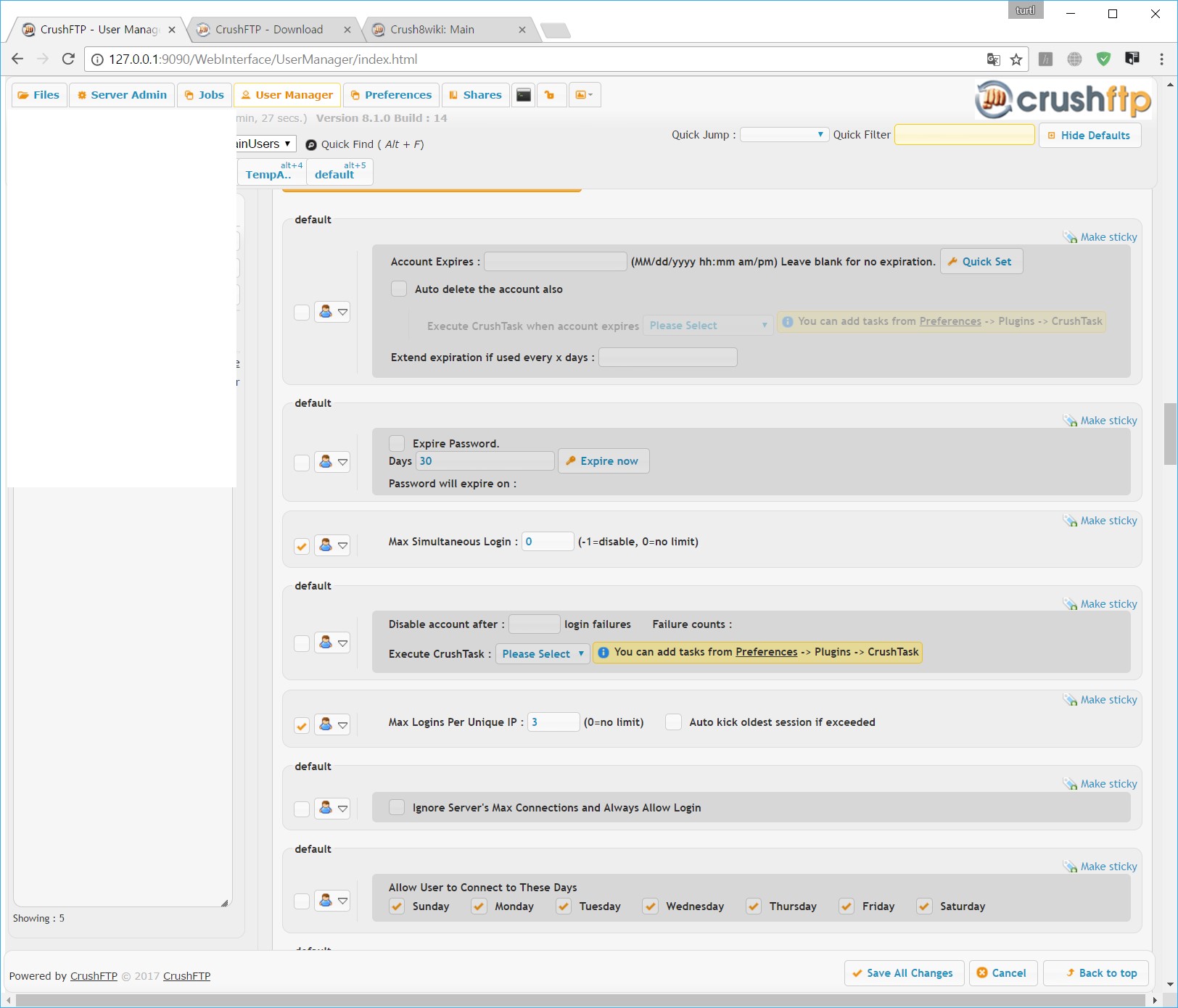The width and height of the screenshot is (1178, 1008).
Task: Select the TempA.. user tab
Action: (x=272, y=172)
